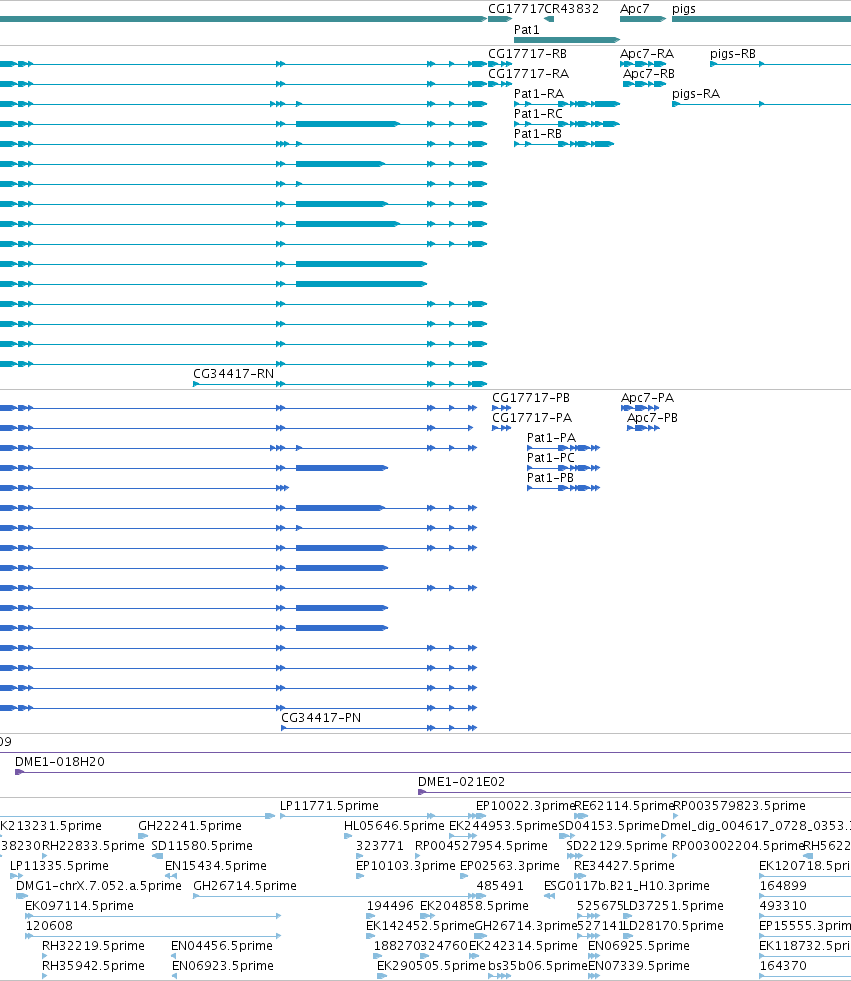851x981 pixels.
Task: Open transcript CG17717-RA label
Action: click(529, 74)
